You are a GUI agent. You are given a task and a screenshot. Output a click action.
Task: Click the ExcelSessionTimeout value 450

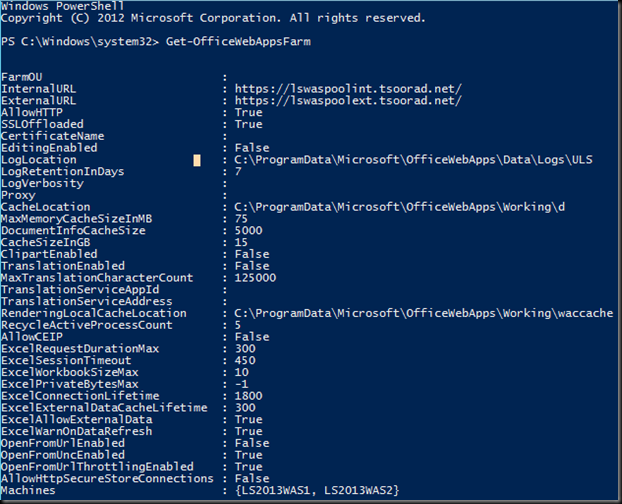pyautogui.click(x=245, y=360)
